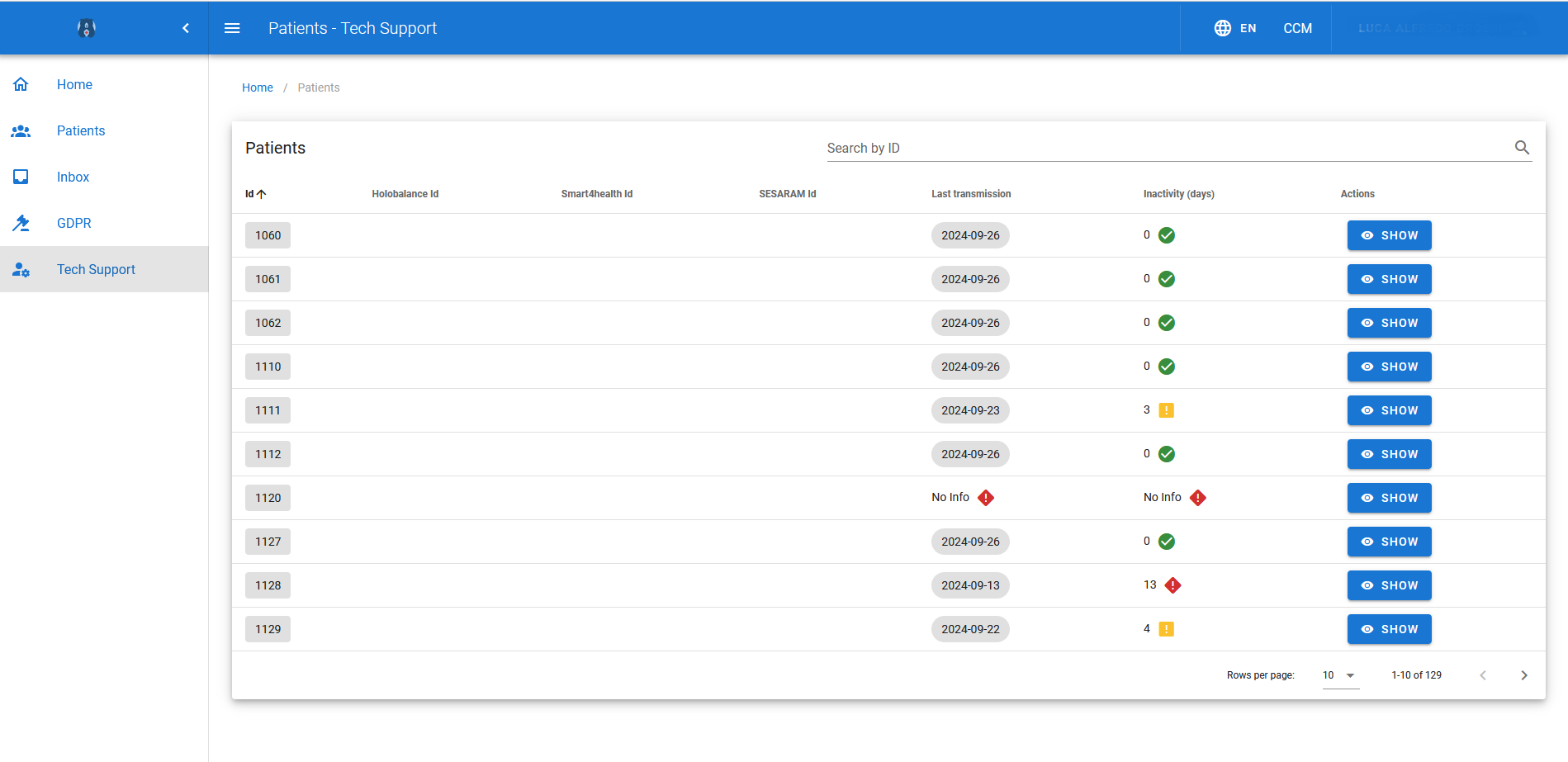Viewport: 1568px width, 762px height.
Task: Click red alert icon for patient 1128
Action: (1172, 585)
